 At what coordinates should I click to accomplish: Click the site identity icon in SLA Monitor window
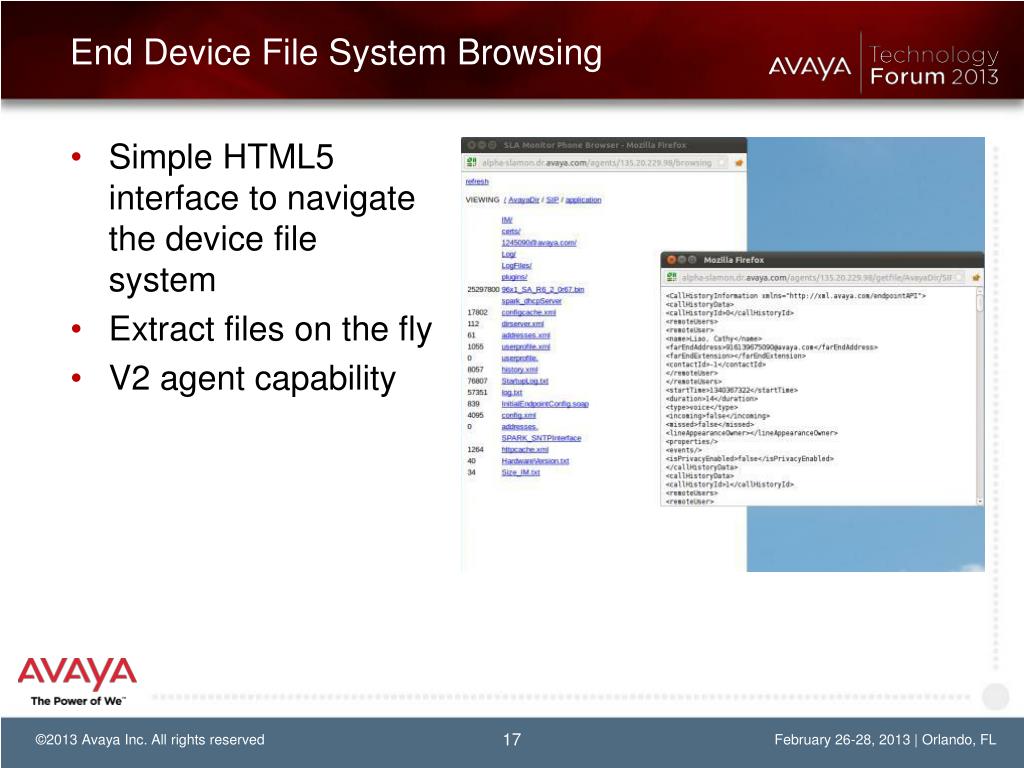[x=472, y=163]
